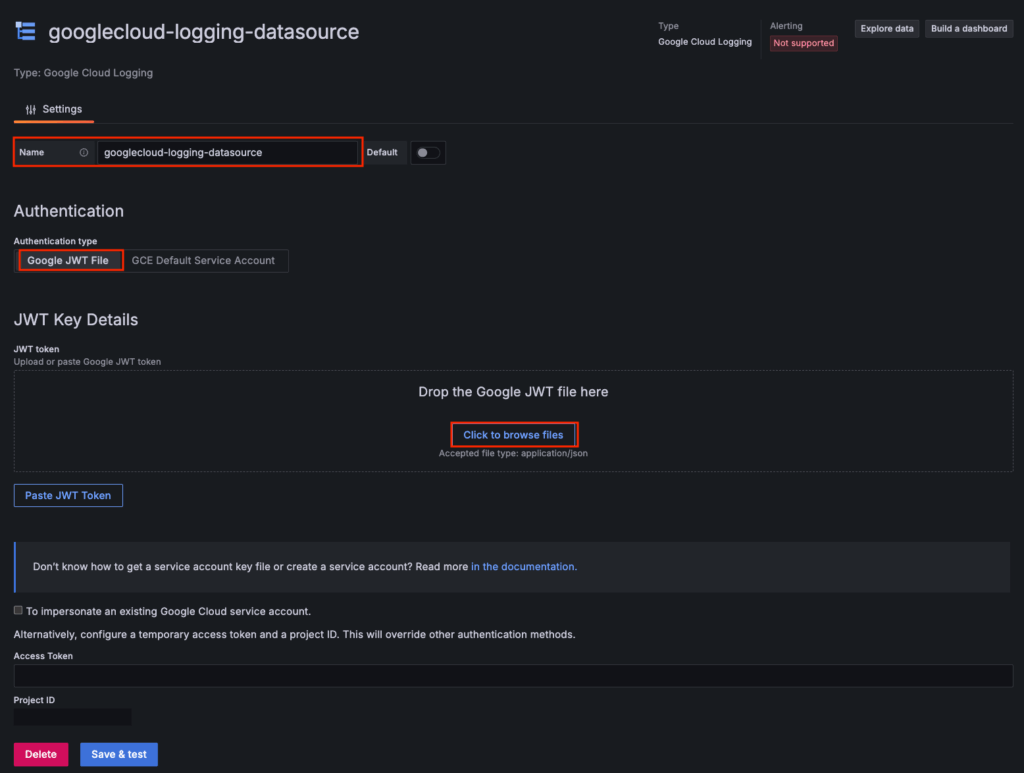This screenshot has height=773, width=1024.
Task: Click the googlecloud-logging-datasource page title
Action: 204,31
